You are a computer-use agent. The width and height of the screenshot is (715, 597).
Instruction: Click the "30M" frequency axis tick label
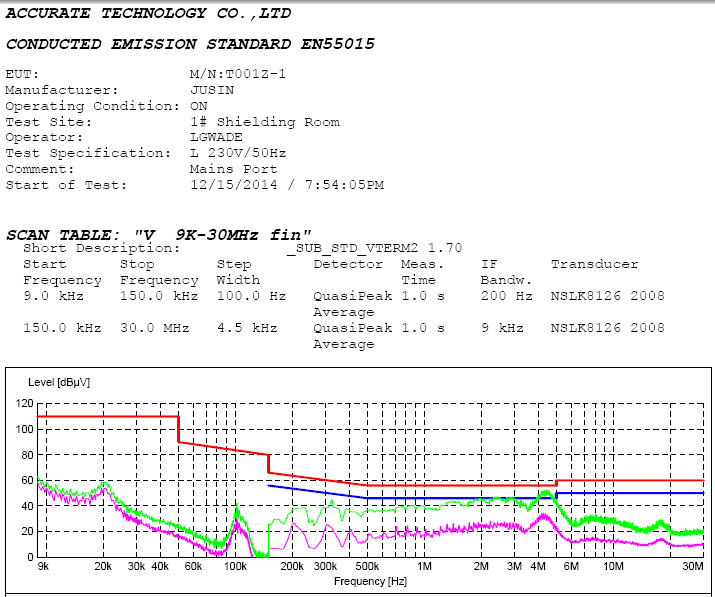692,567
